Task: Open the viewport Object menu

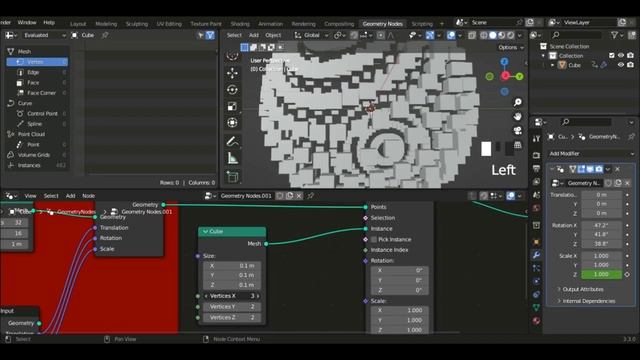Action: coord(273,36)
